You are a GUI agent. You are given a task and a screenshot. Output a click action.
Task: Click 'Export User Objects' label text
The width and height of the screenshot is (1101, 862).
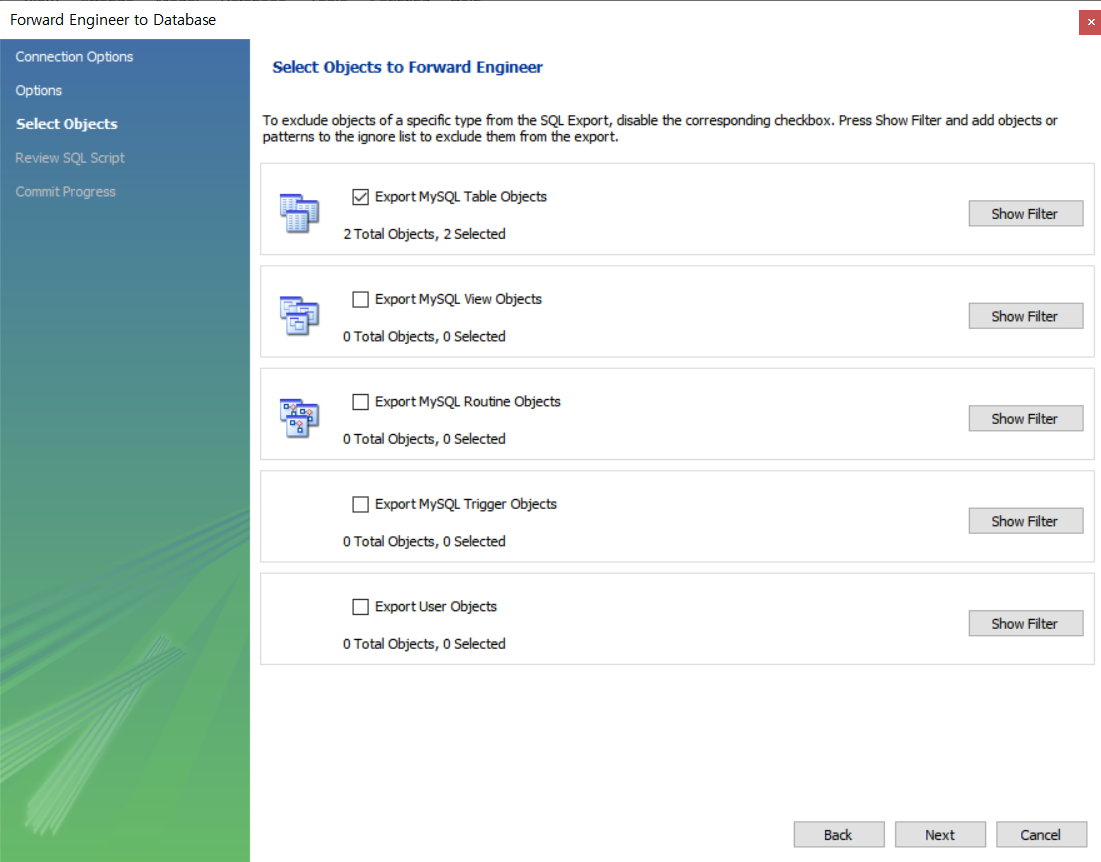pyautogui.click(x=436, y=606)
